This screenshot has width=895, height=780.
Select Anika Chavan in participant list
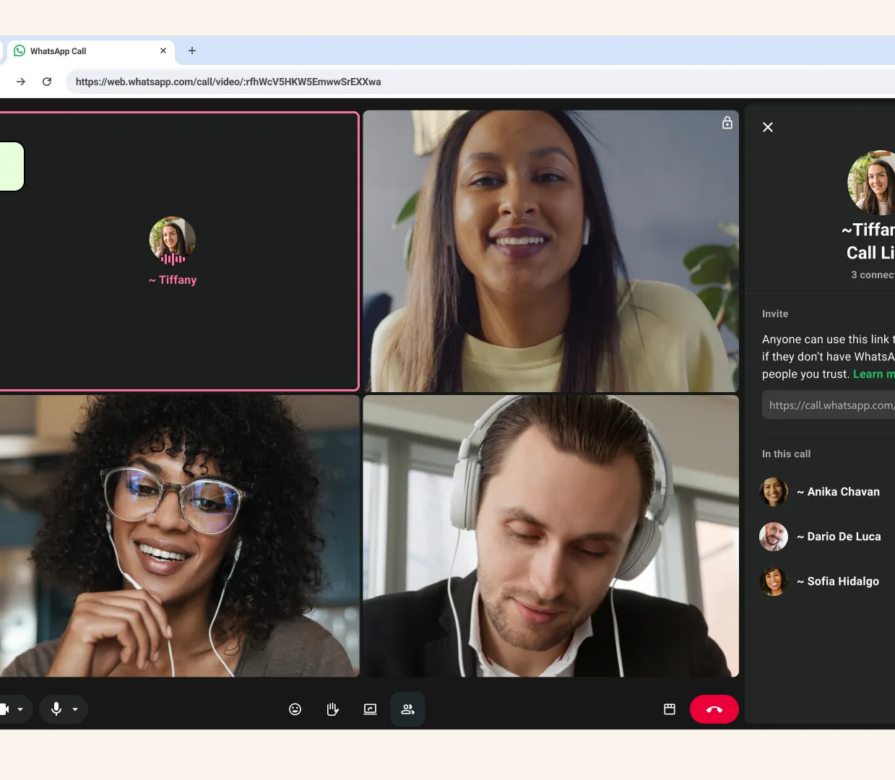point(827,492)
